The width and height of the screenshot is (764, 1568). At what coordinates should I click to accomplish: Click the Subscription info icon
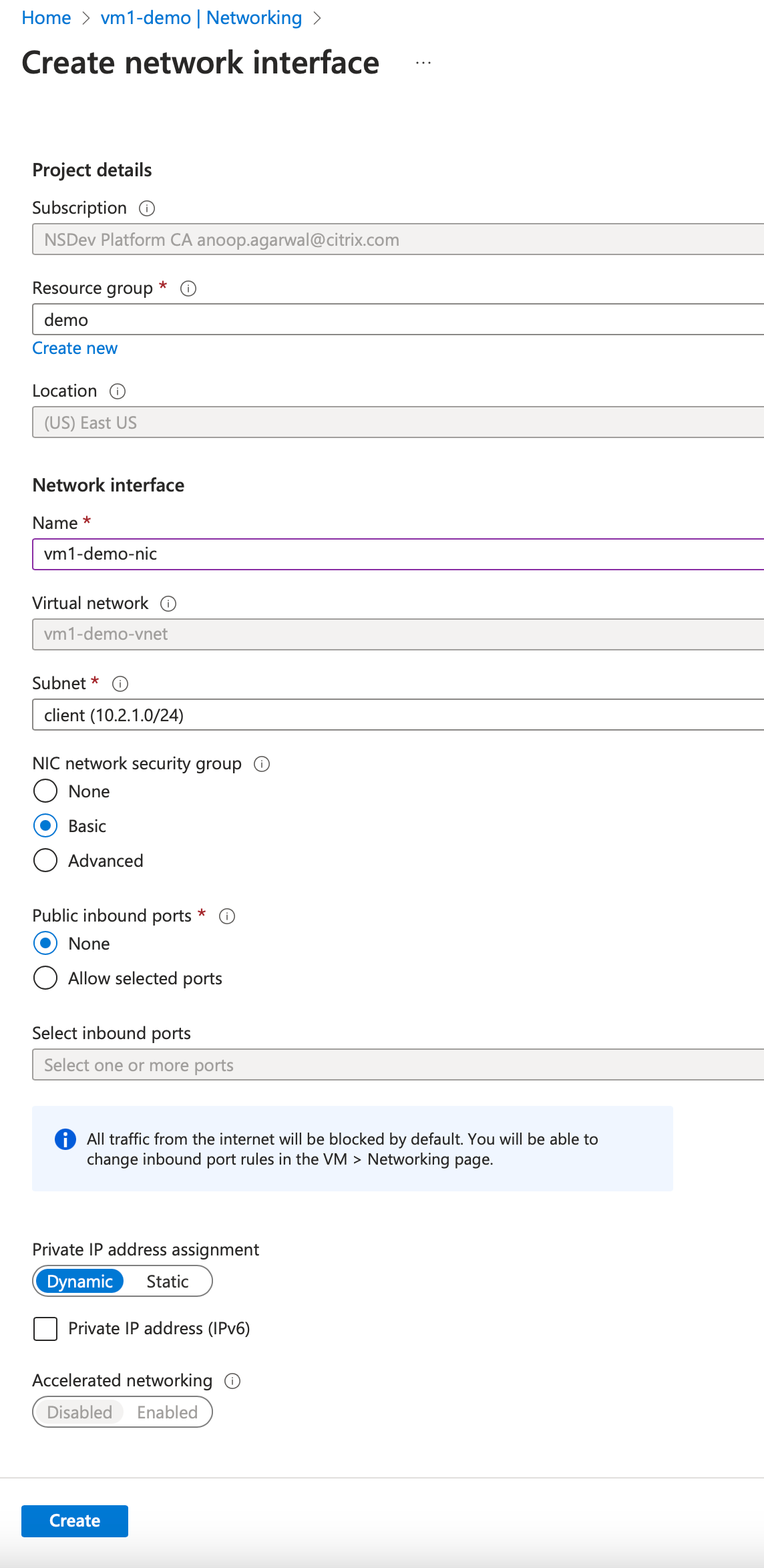(x=147, y=208)
